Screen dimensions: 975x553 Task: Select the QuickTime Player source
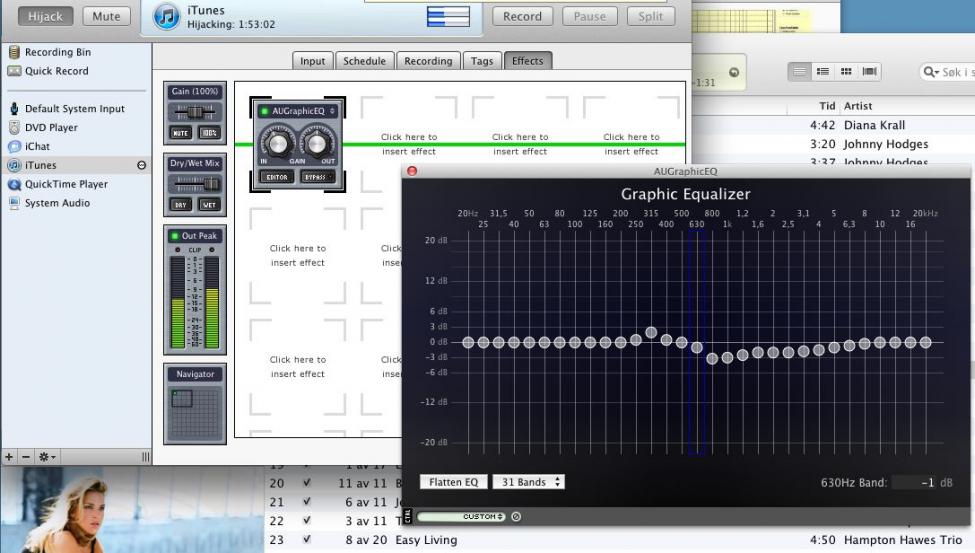tap(66, 184)
